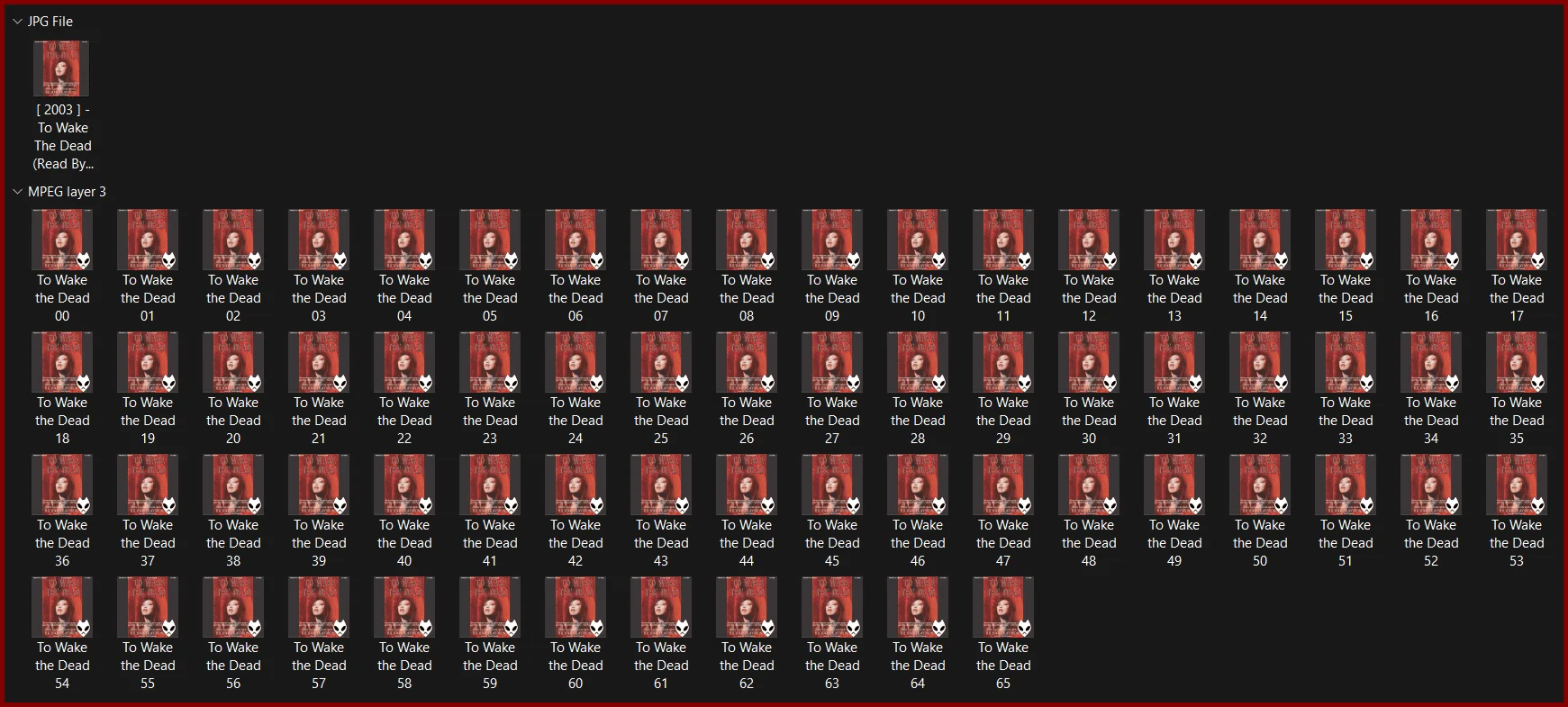This screenshot has height=707, width=1568.
Task: Select the To Wake the Dead 44 file icon
Action: point(747,485)
